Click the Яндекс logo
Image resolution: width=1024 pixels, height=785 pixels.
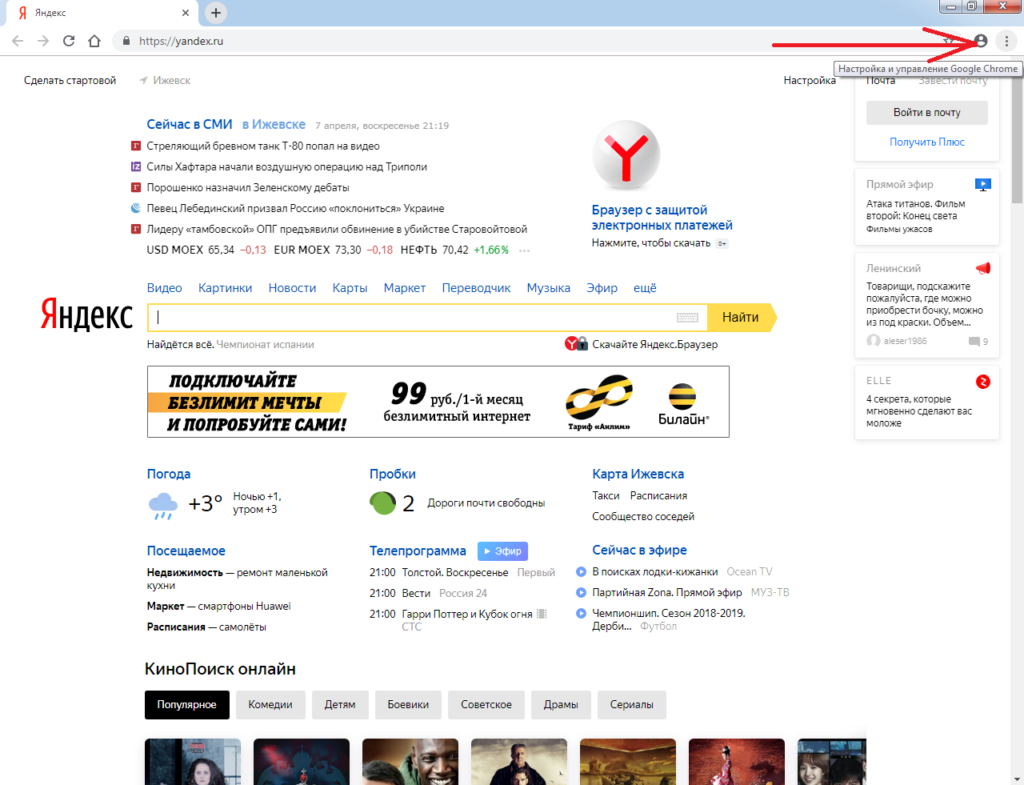tap(86, 314)
